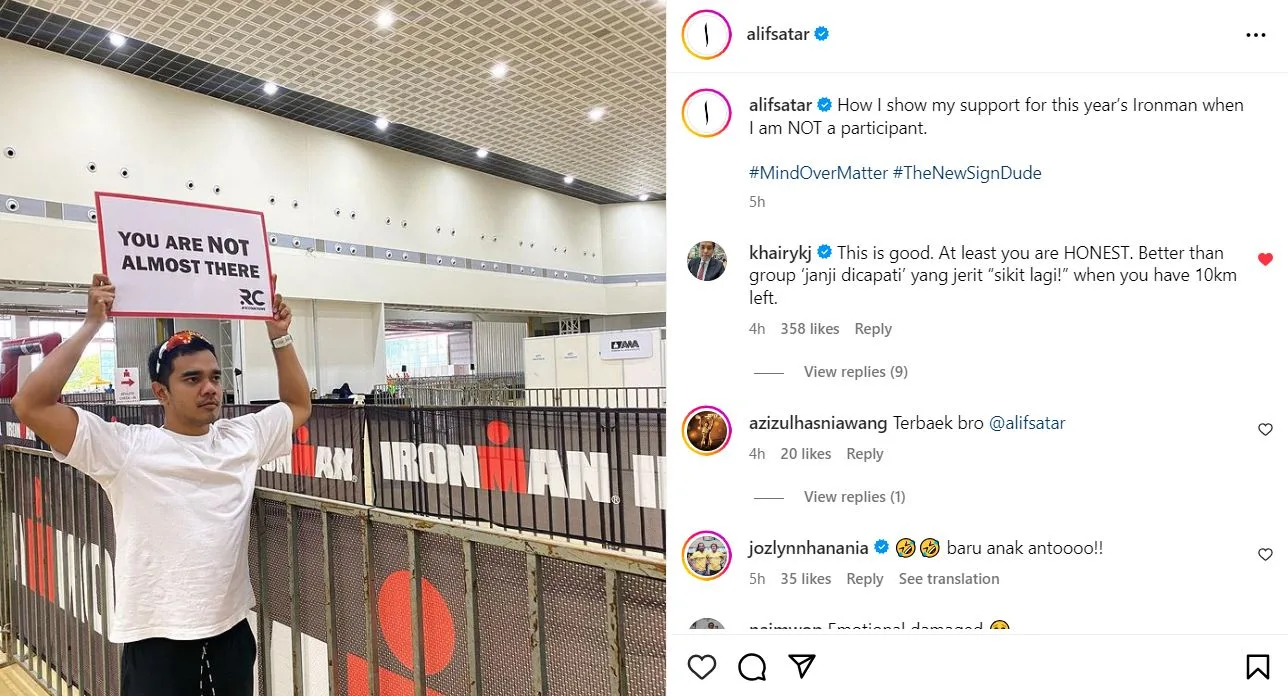This screenshot has width=1288, height=696.
Task: Reply to khairykj's comment
Action: pyautogui.click(x=873, y=329)
